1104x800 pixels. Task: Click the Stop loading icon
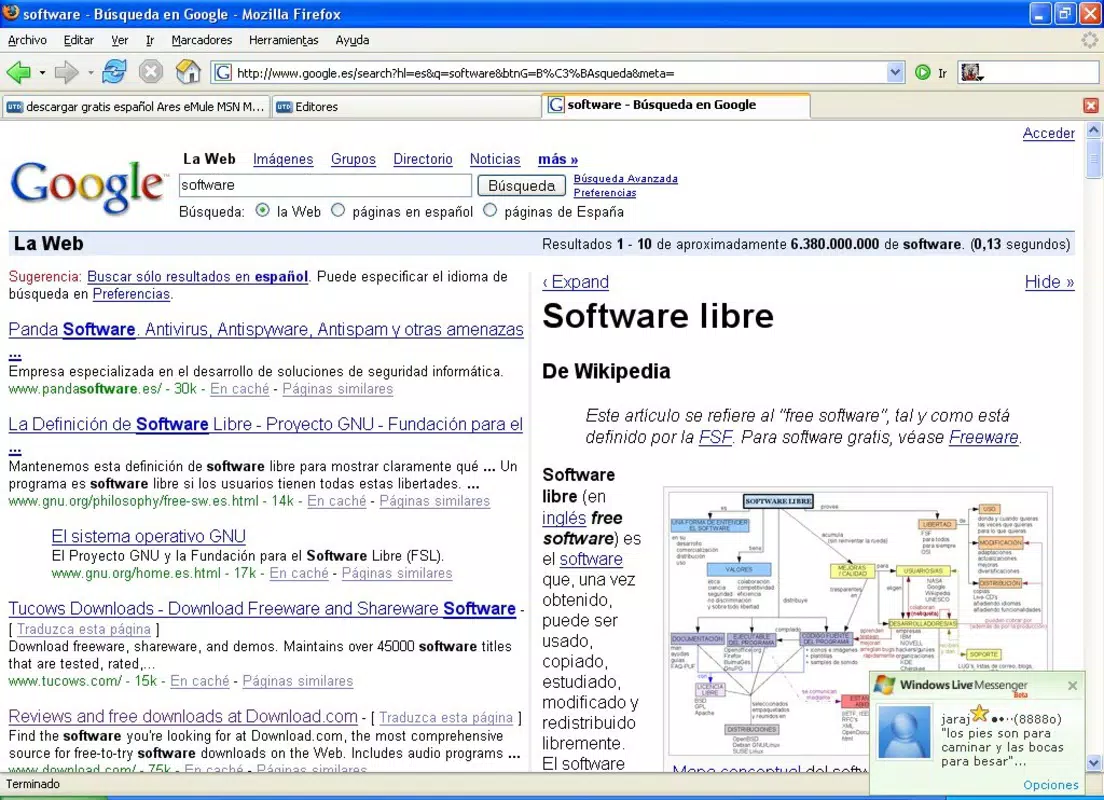pyautogui.click(x=151, y=72)
